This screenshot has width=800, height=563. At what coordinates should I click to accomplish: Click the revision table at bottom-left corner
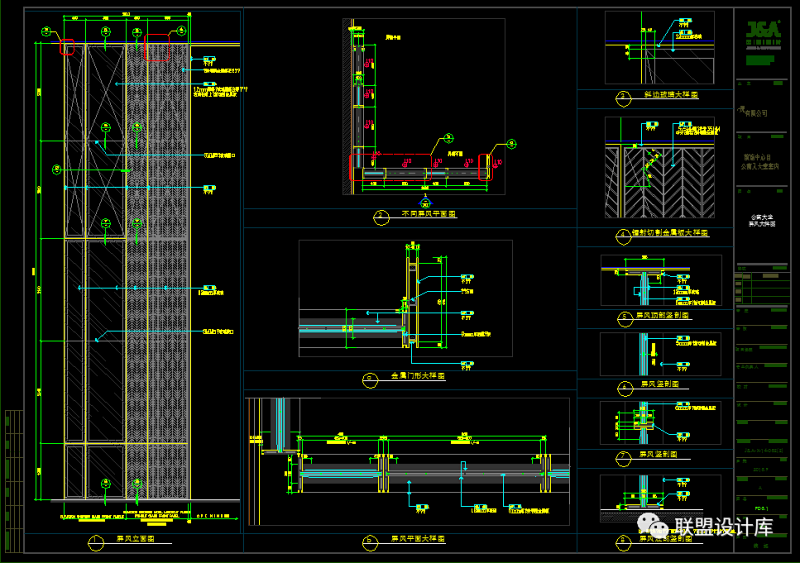tap(14, 478)
